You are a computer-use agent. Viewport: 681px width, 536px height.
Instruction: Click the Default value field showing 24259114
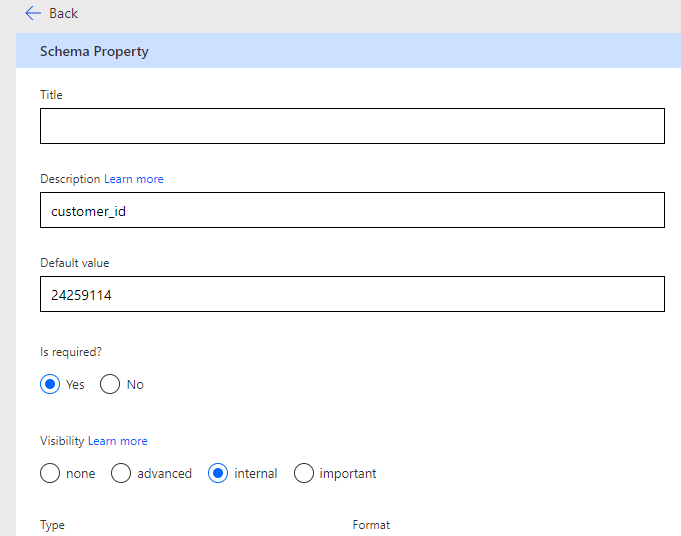click(352, 294)
